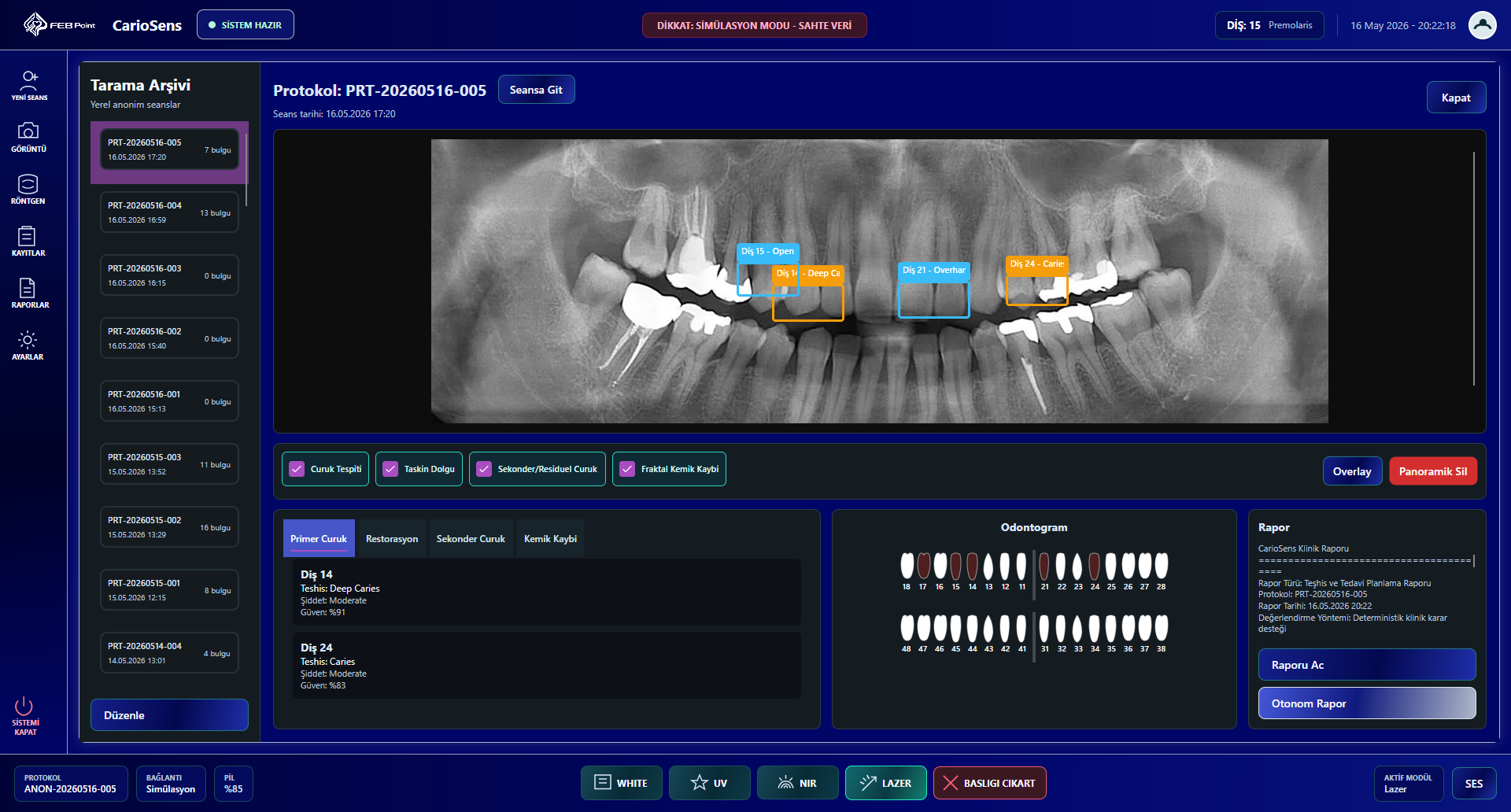This screenshot has height=812, width=1511.
Task: Open the Kayıtlar sidebar icon
Action: click(x=28, y=241)
